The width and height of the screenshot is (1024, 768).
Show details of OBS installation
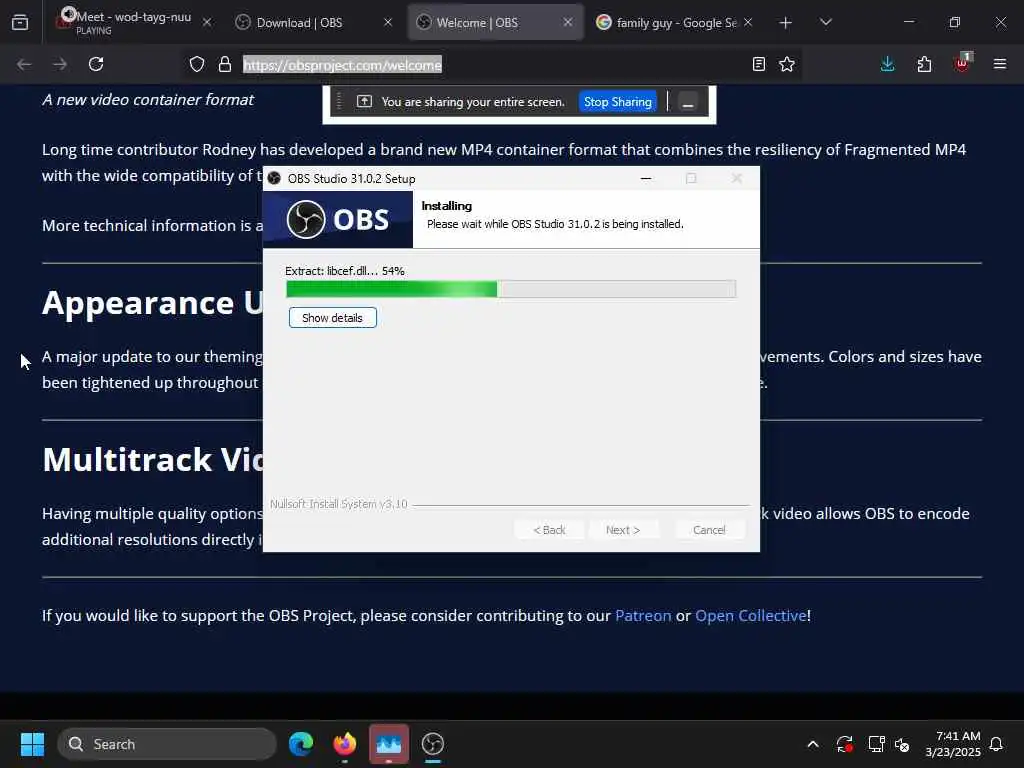pyautogui.click(x=332, y=318)
